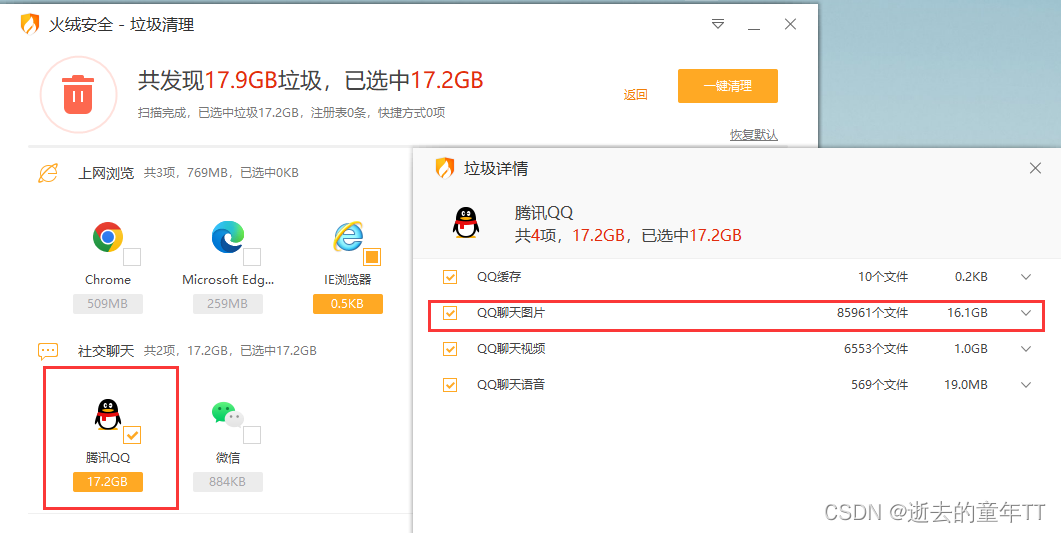Click the QQ缓存 row label
The width and height of the screenshot is (1061, 533).
tap(499, 277)
